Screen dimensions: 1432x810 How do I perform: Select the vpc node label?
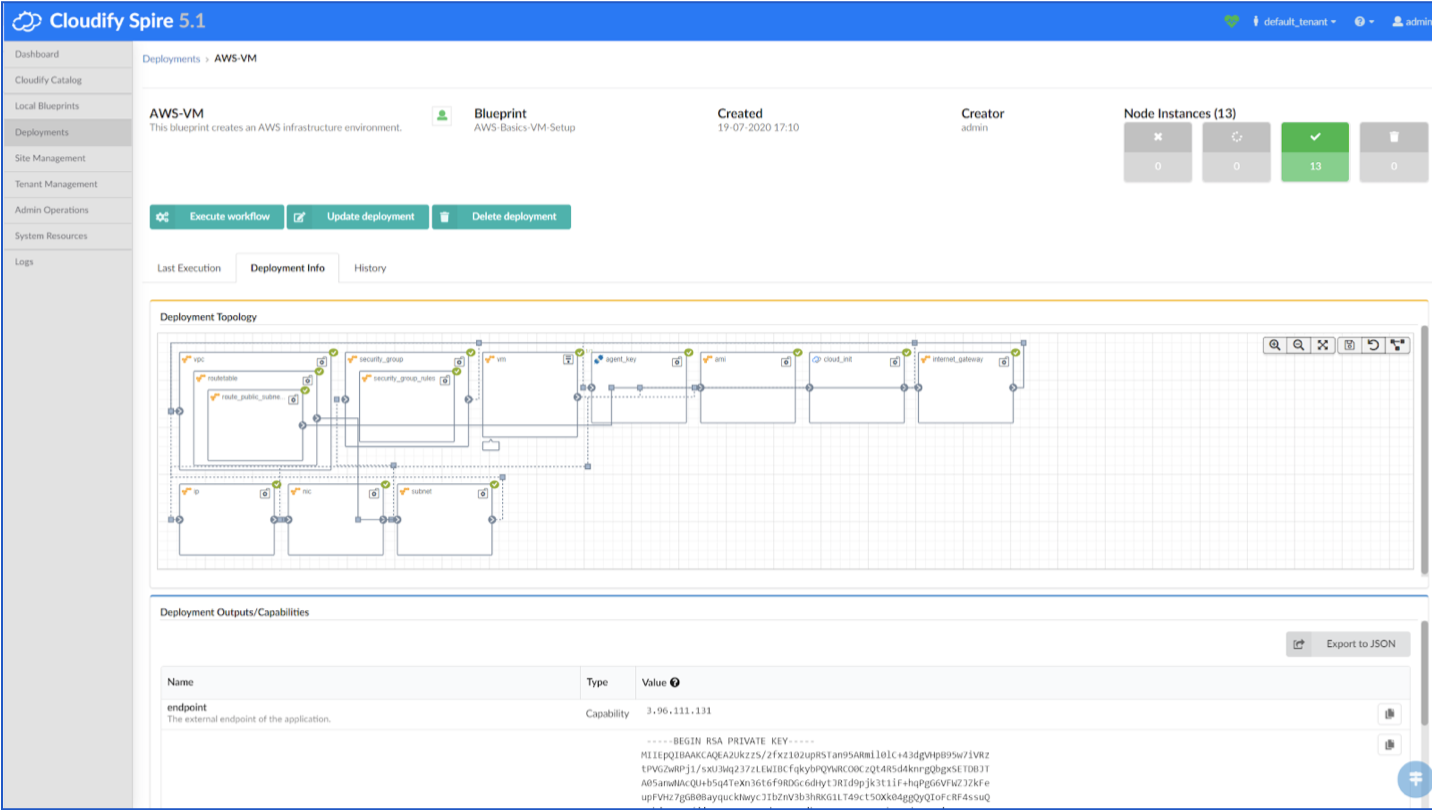click(199, 358)
